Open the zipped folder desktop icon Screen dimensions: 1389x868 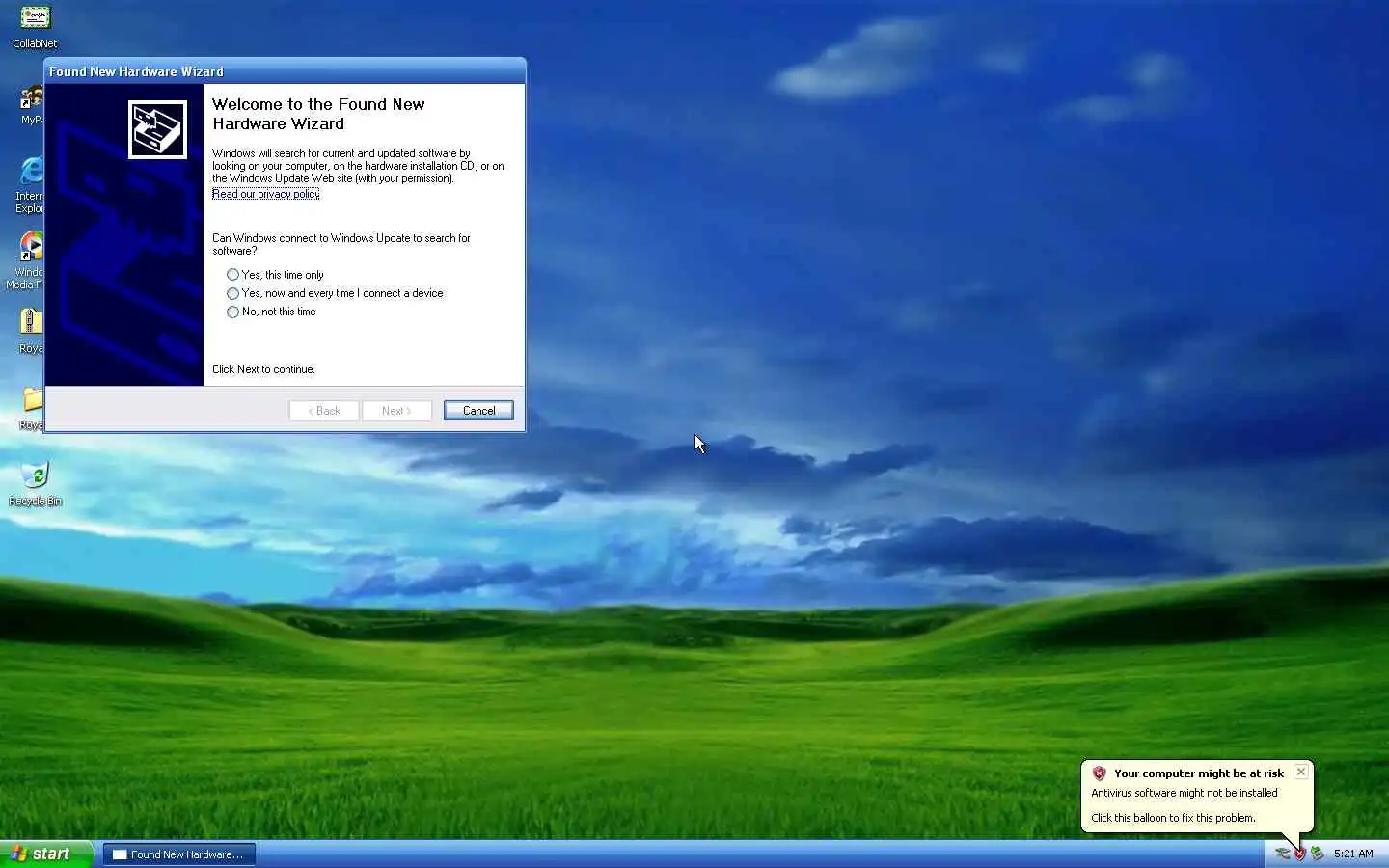coord(31,330)
